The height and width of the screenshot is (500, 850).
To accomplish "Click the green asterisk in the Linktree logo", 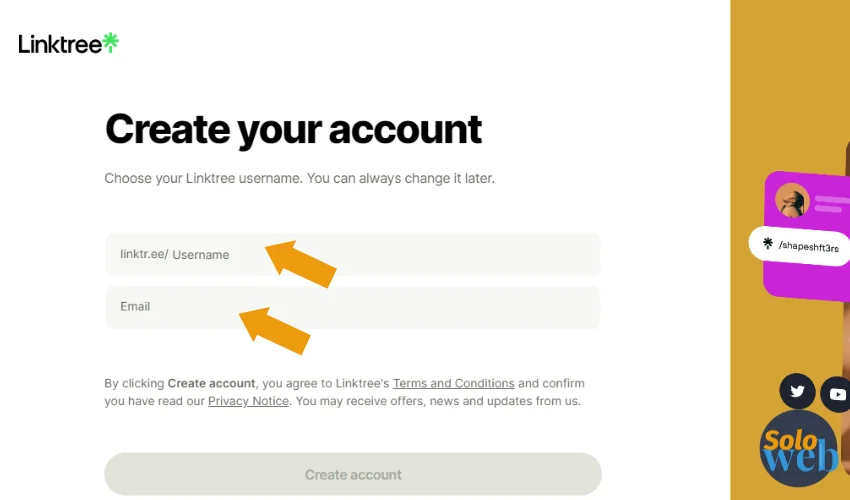I will (111, 42).
